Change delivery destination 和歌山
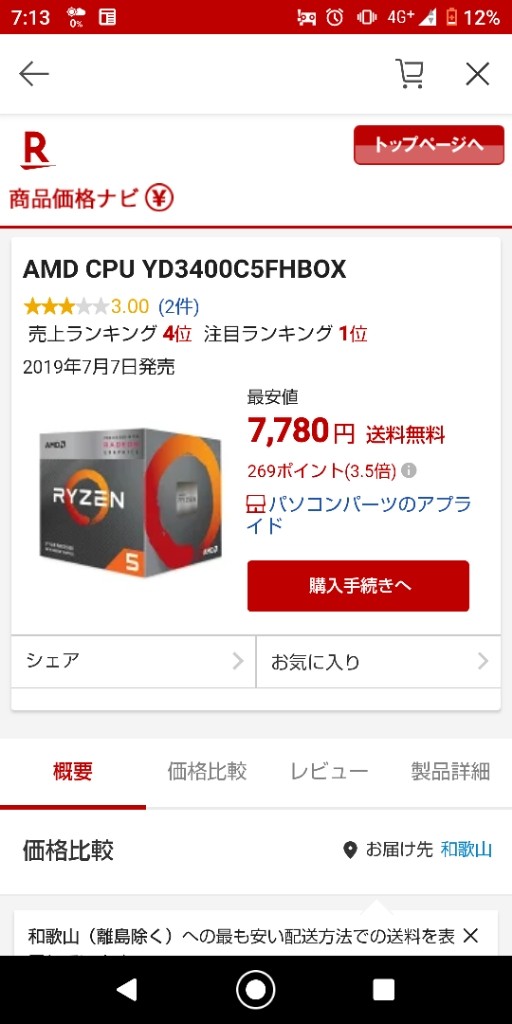This screenshot has height=1024, width=512. click(x=466, y=850)
